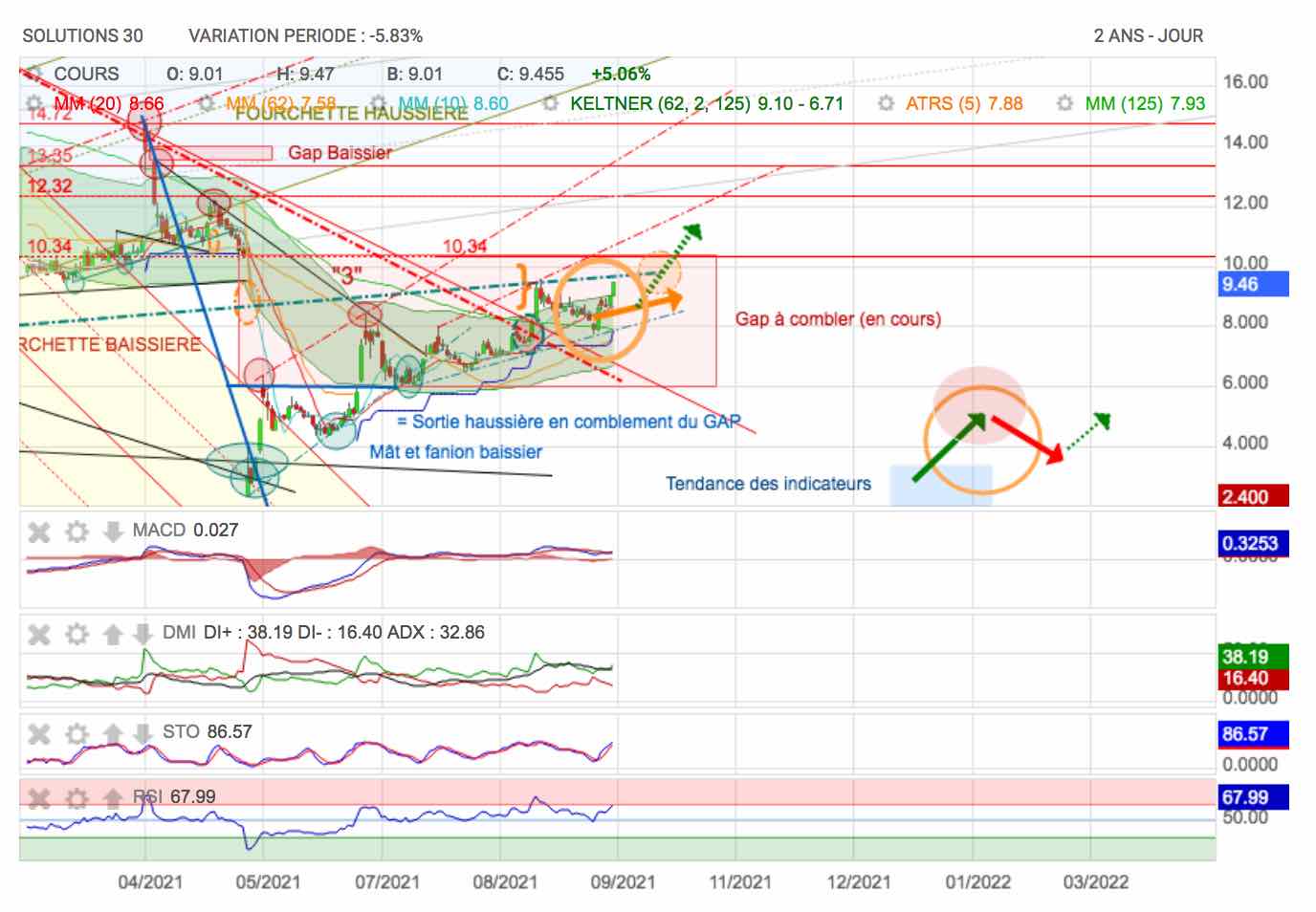The image size is (1316, 912).
Task: Click the Gap Baissier annotation
Action: click(340, 153)
